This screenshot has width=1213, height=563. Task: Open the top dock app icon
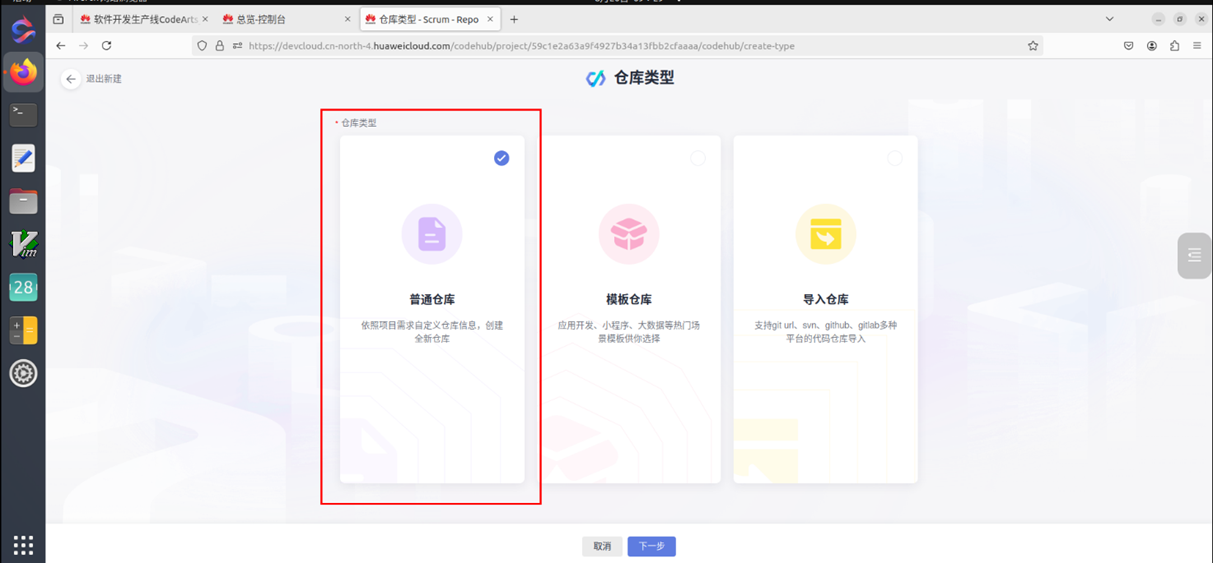pos(23,30)
